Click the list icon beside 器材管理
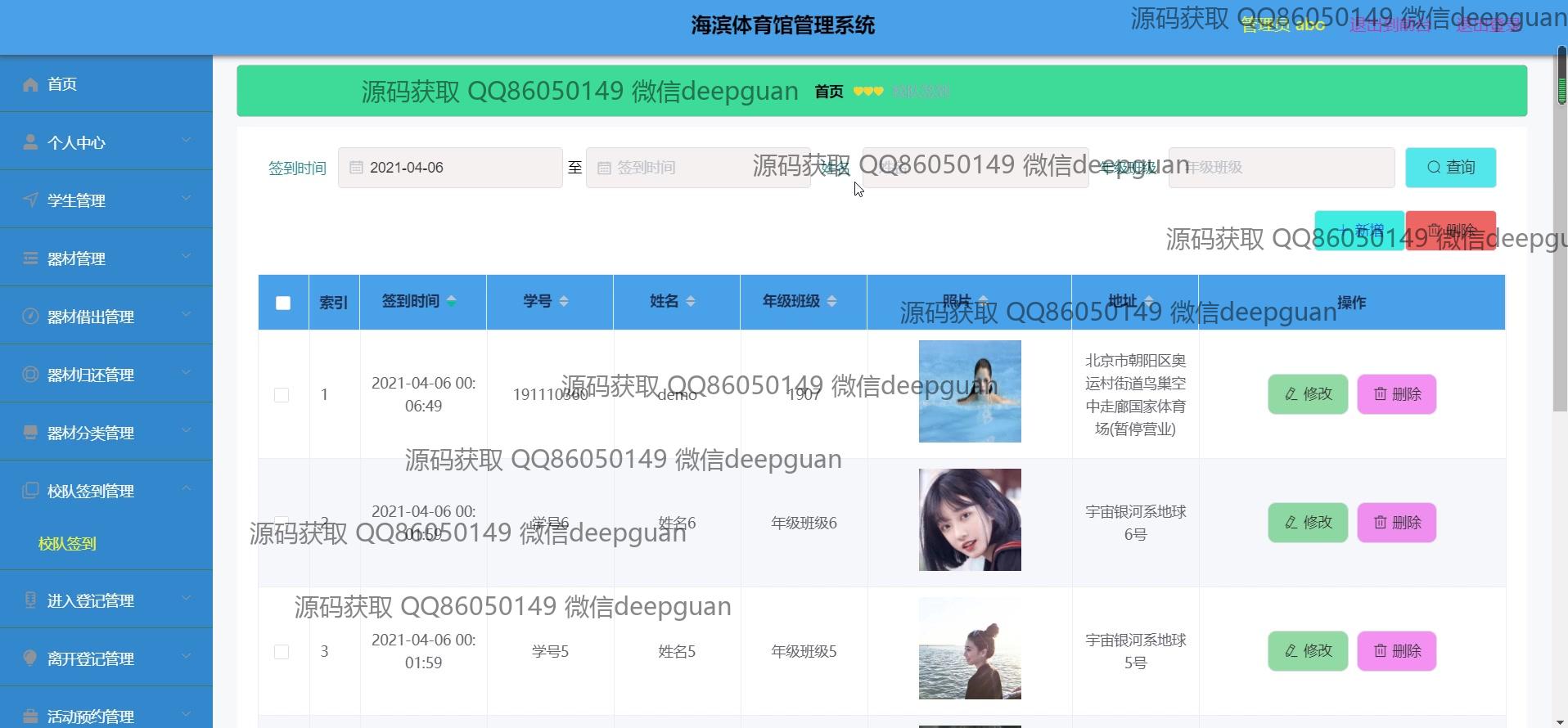 (x=30, y=258)
